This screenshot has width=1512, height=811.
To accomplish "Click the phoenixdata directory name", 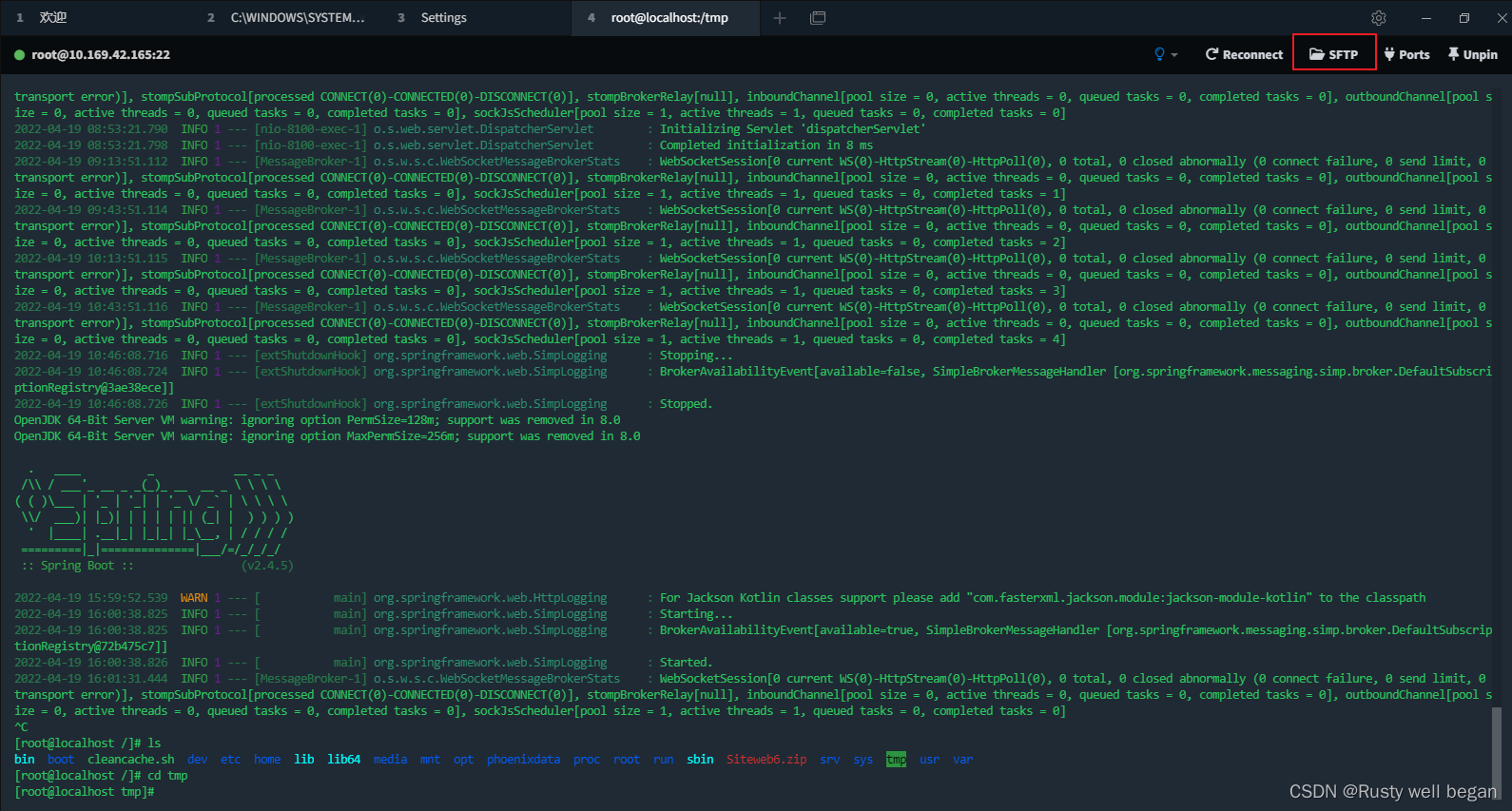I will pyautogui.click(x=523, y=760).
